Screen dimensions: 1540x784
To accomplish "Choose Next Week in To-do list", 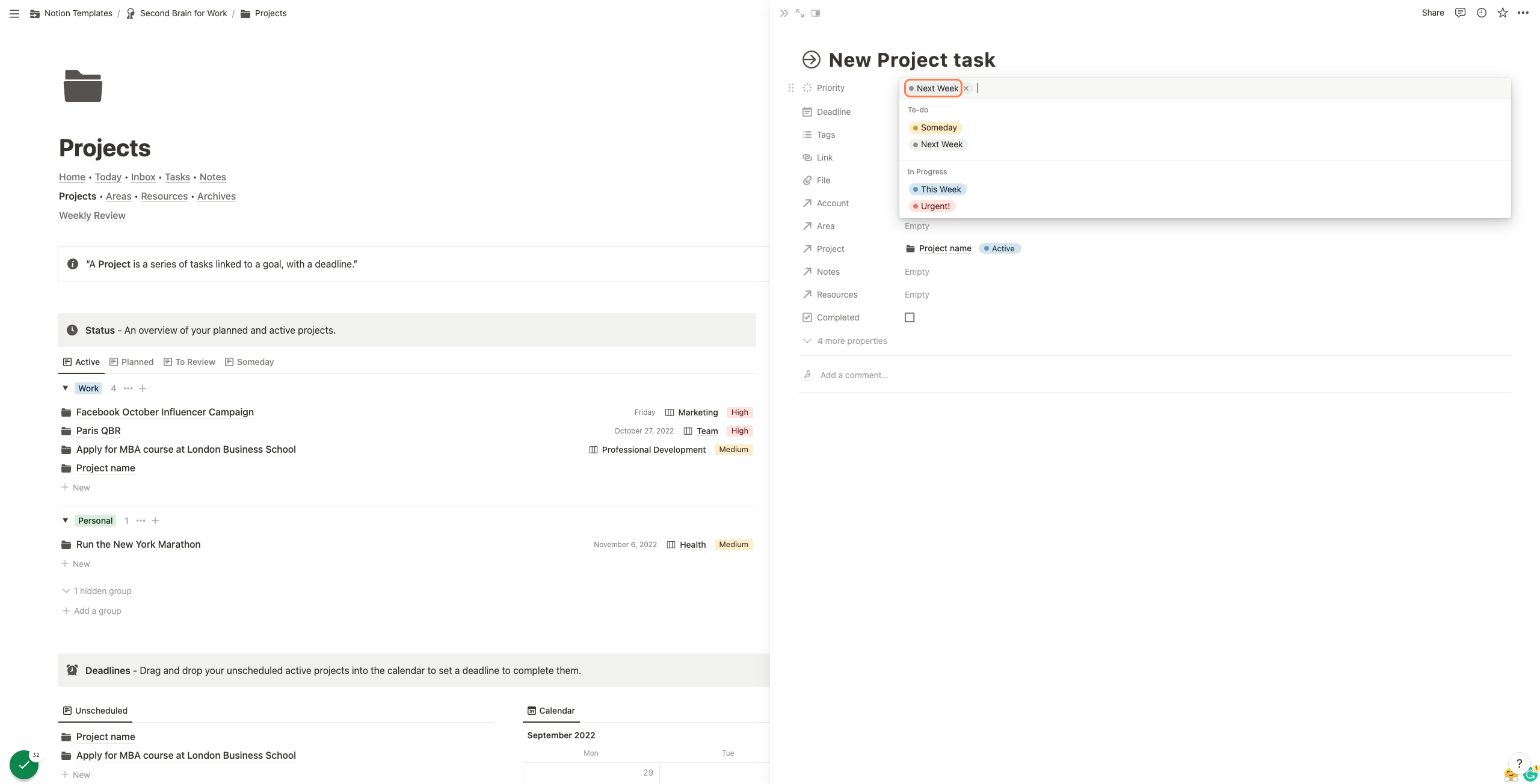I will coord(938,144).
